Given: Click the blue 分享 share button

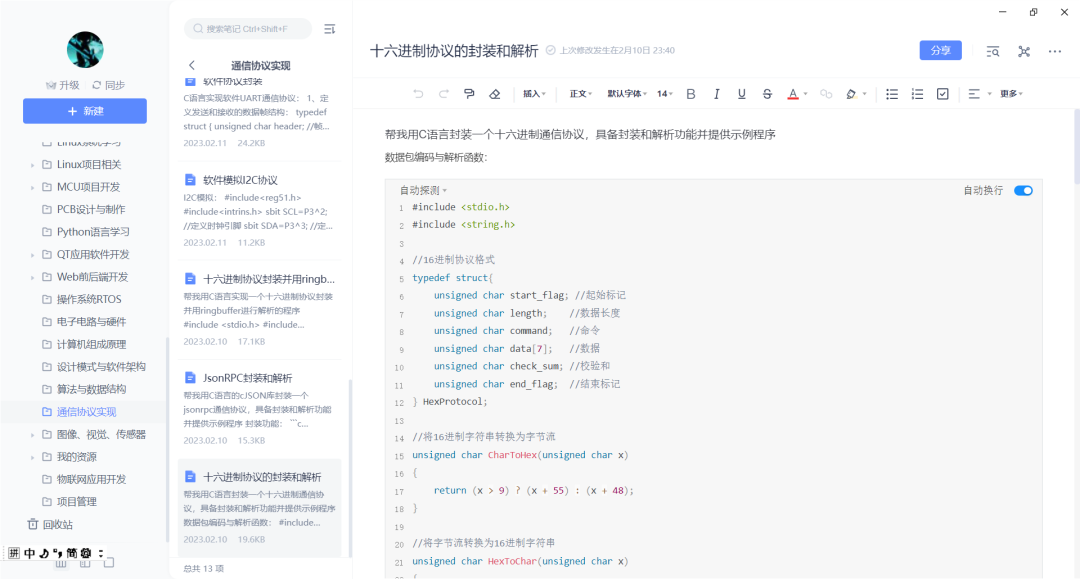Looking at the screenshot, I should tap(940, 50).
